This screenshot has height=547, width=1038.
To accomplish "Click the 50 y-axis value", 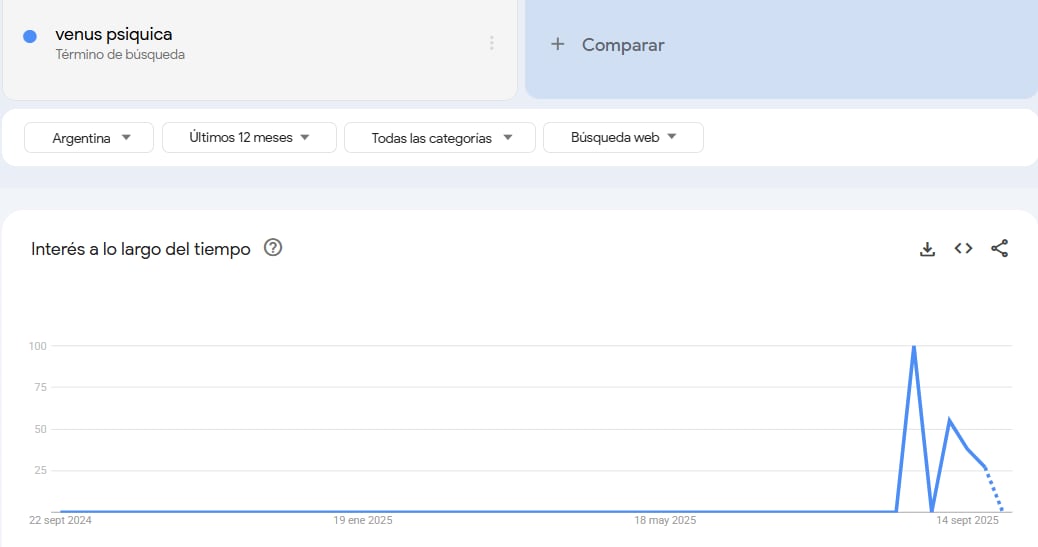I will 40,429.
